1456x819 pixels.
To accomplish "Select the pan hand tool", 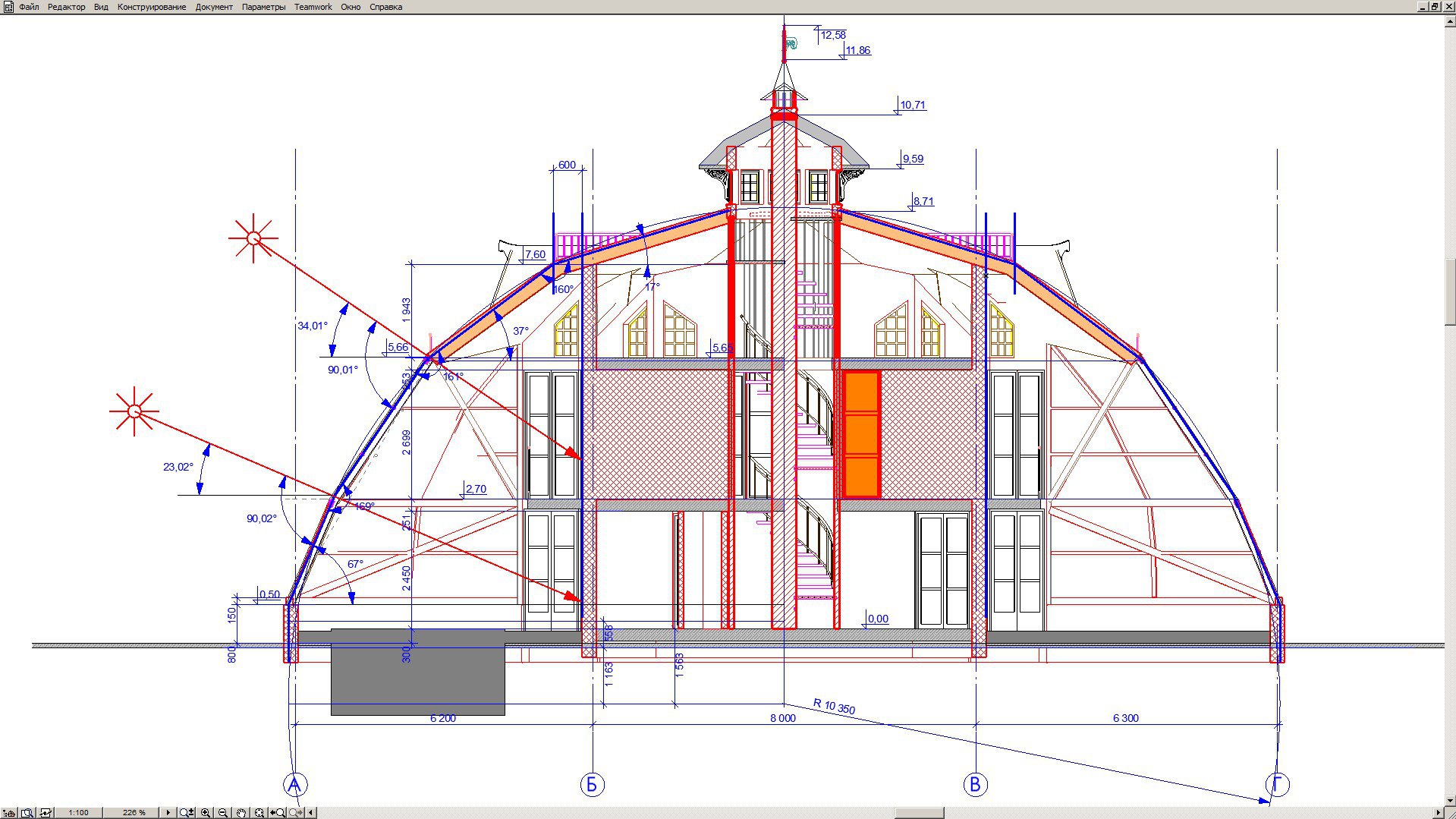I will (x=241, y=812).
